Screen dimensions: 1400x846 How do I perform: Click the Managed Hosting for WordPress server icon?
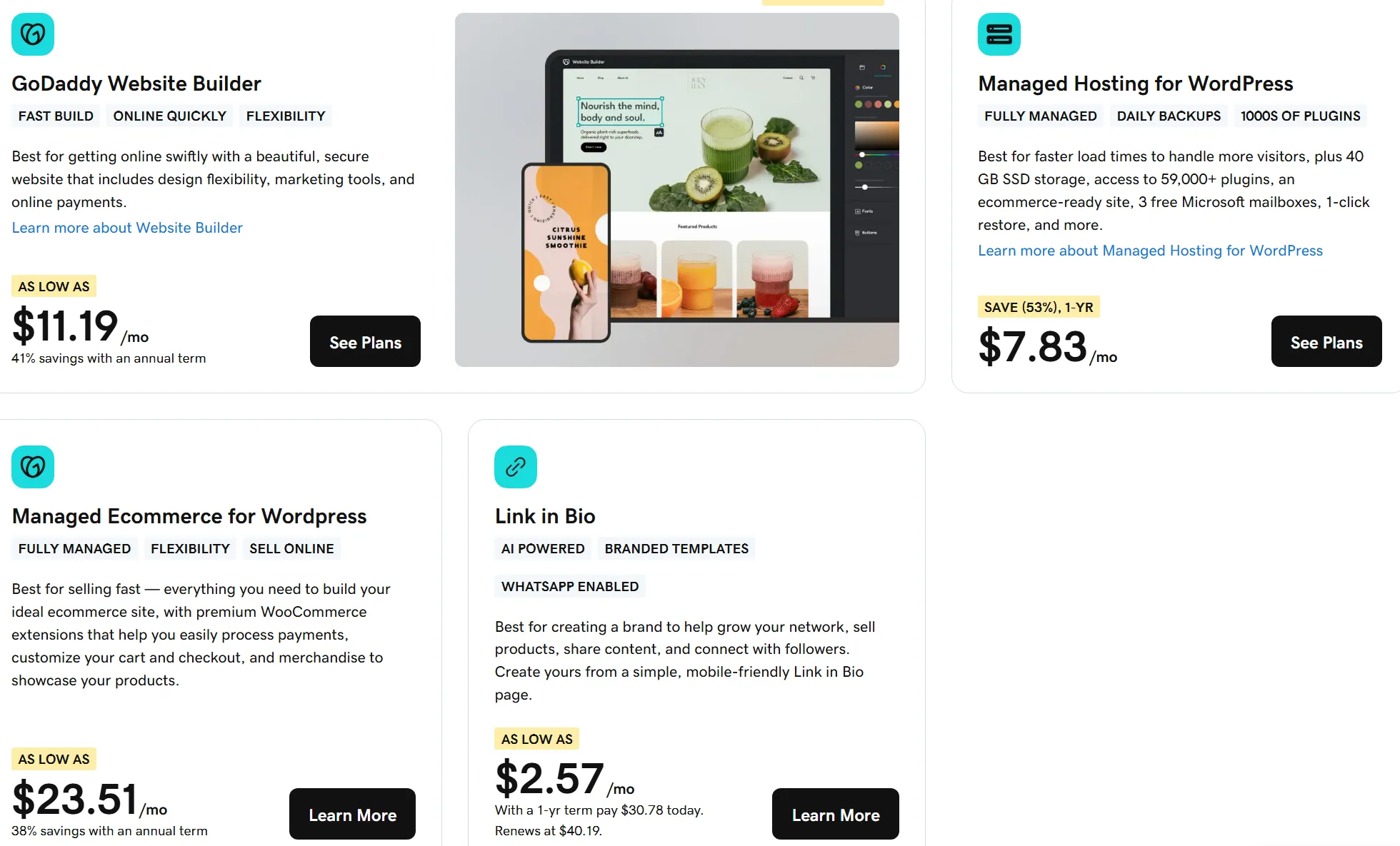click(999, 34)
